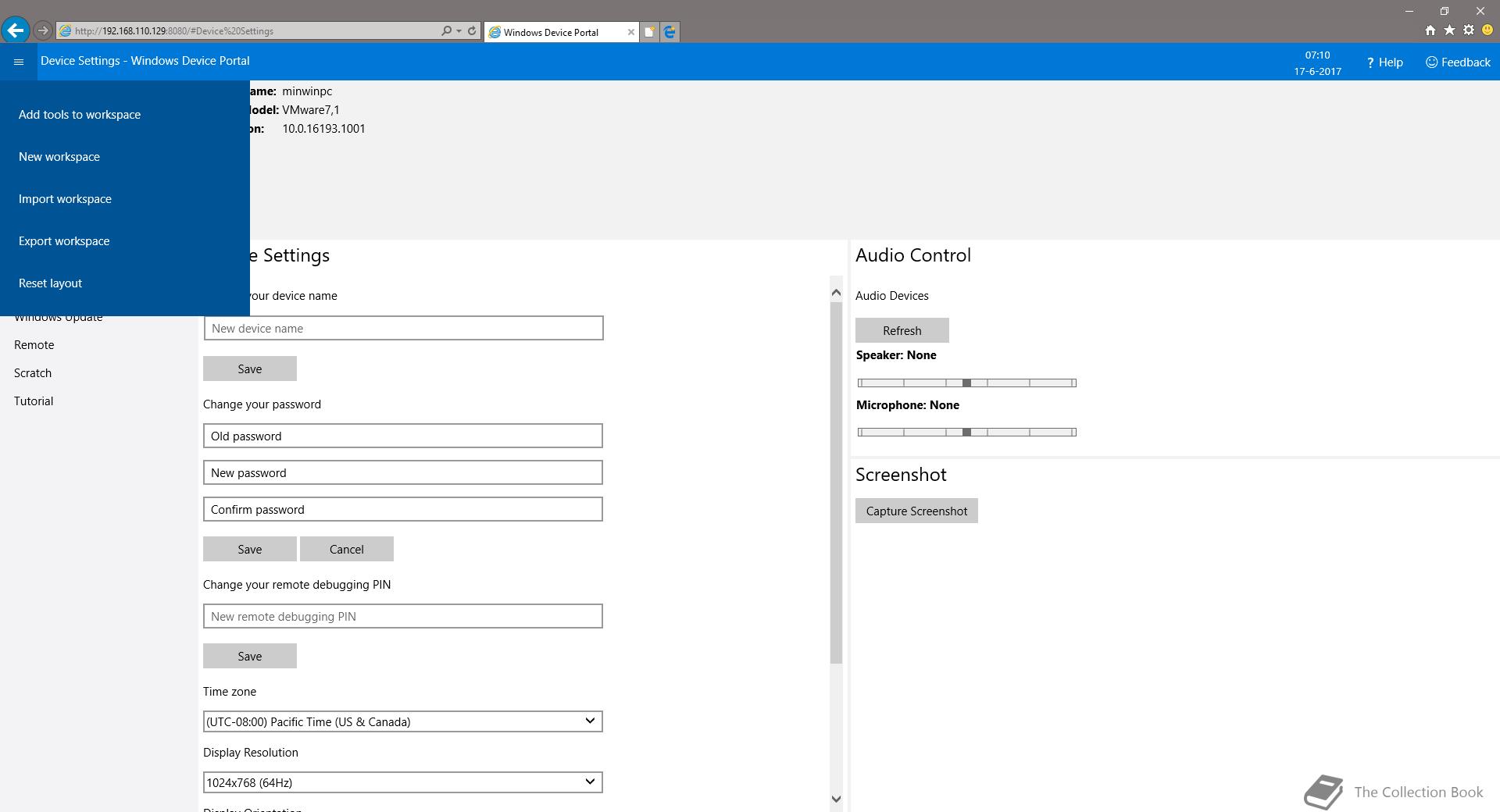This screenshot has width=1500, height=812.
Task: Open the Scratch sidebar item
Action: coord(33,373)
